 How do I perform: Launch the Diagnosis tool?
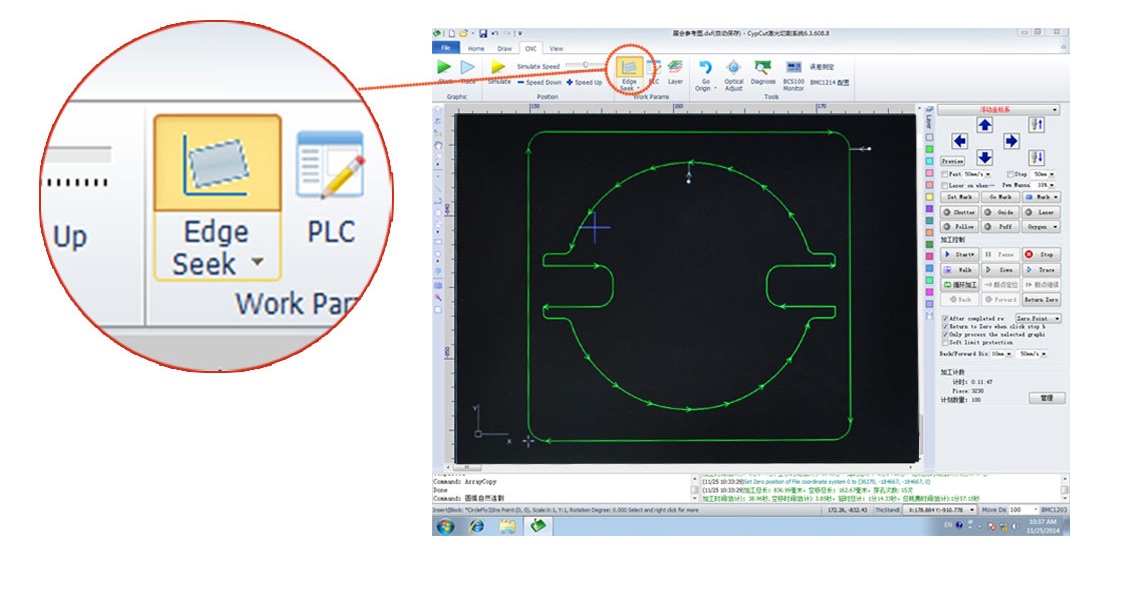[x=763, y=68]
